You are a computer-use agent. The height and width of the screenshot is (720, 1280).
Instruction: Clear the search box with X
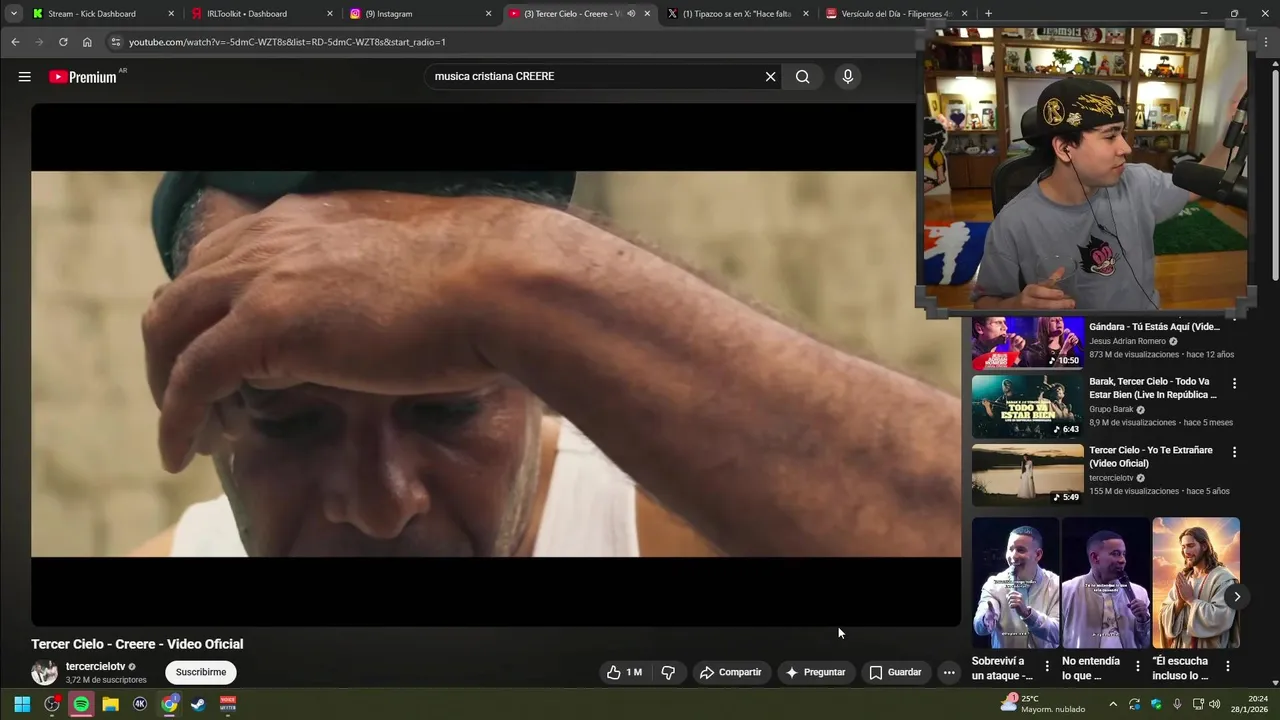pyautogui.click(x=770, y=77)
